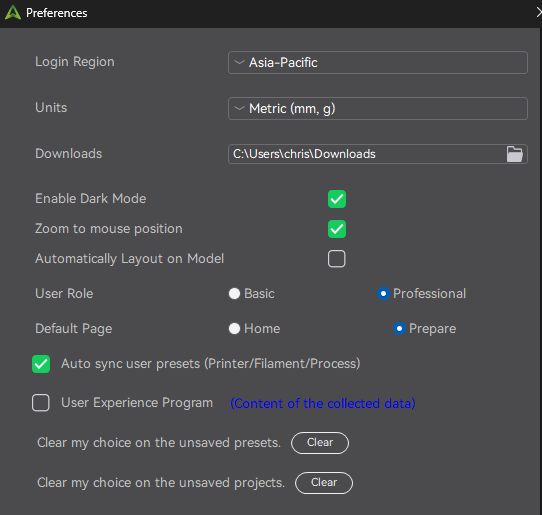The width and height of the screenshot is (542, 515).
Task: Disable the Enable Dark Mode checkbox
Action: [x=337, y=199]
